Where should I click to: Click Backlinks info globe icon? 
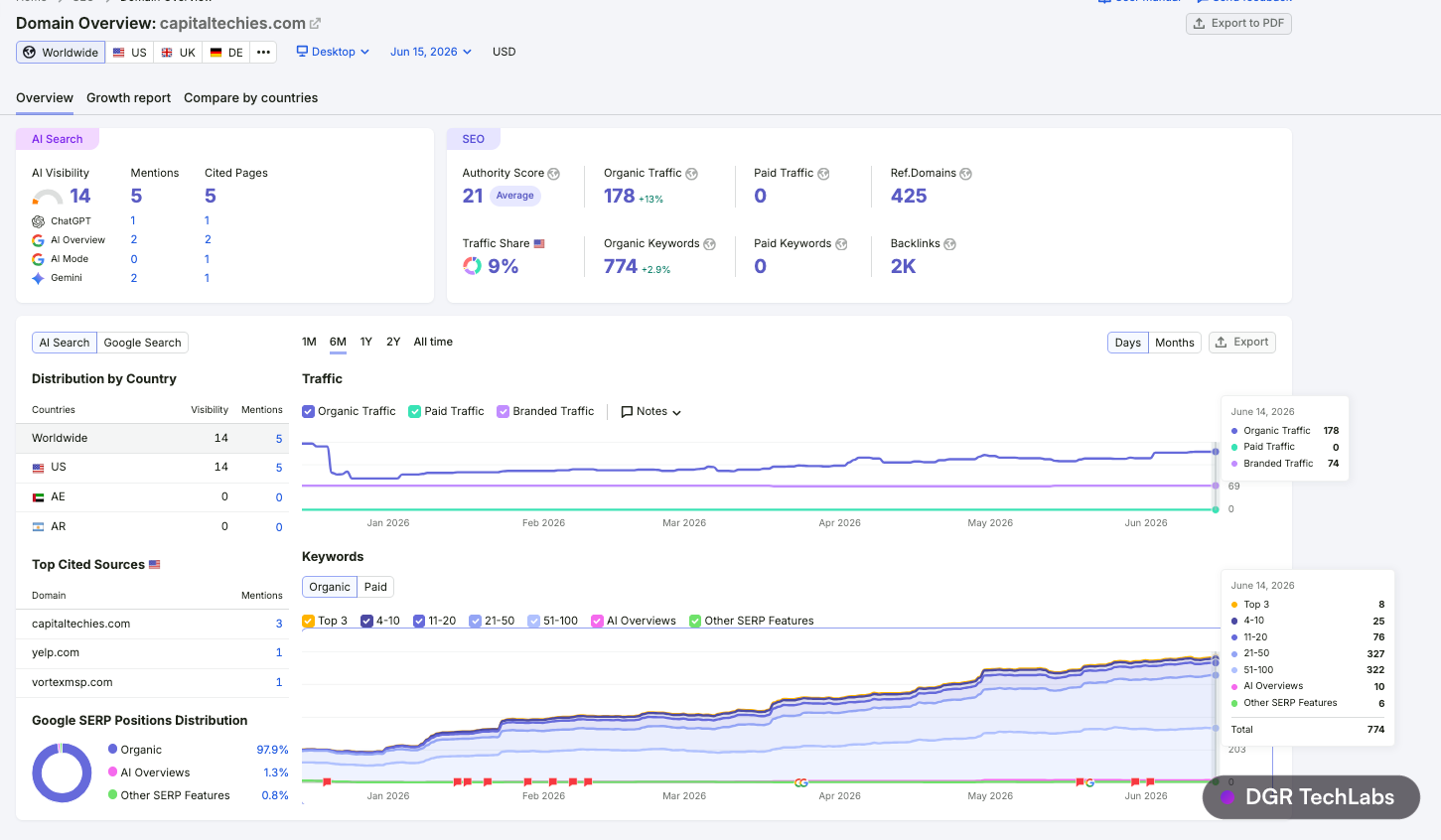[950, 244]
